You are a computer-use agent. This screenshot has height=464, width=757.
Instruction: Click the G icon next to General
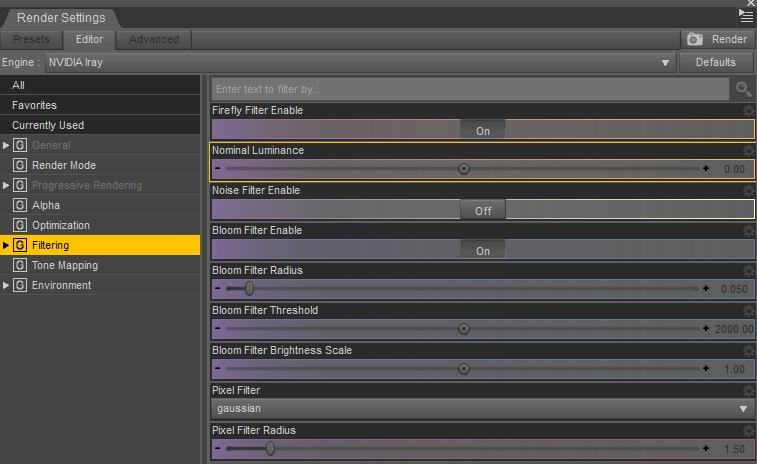20,145
